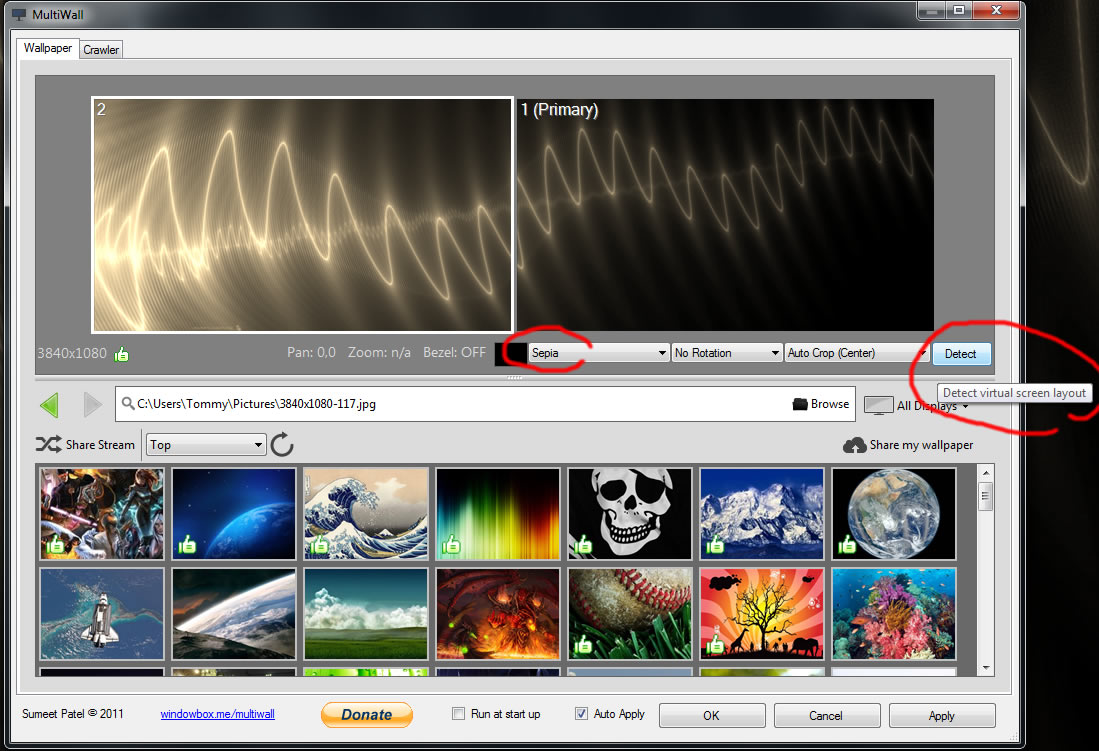
Task: Click Share my wallpaper cloud icon
Action: 854,445
